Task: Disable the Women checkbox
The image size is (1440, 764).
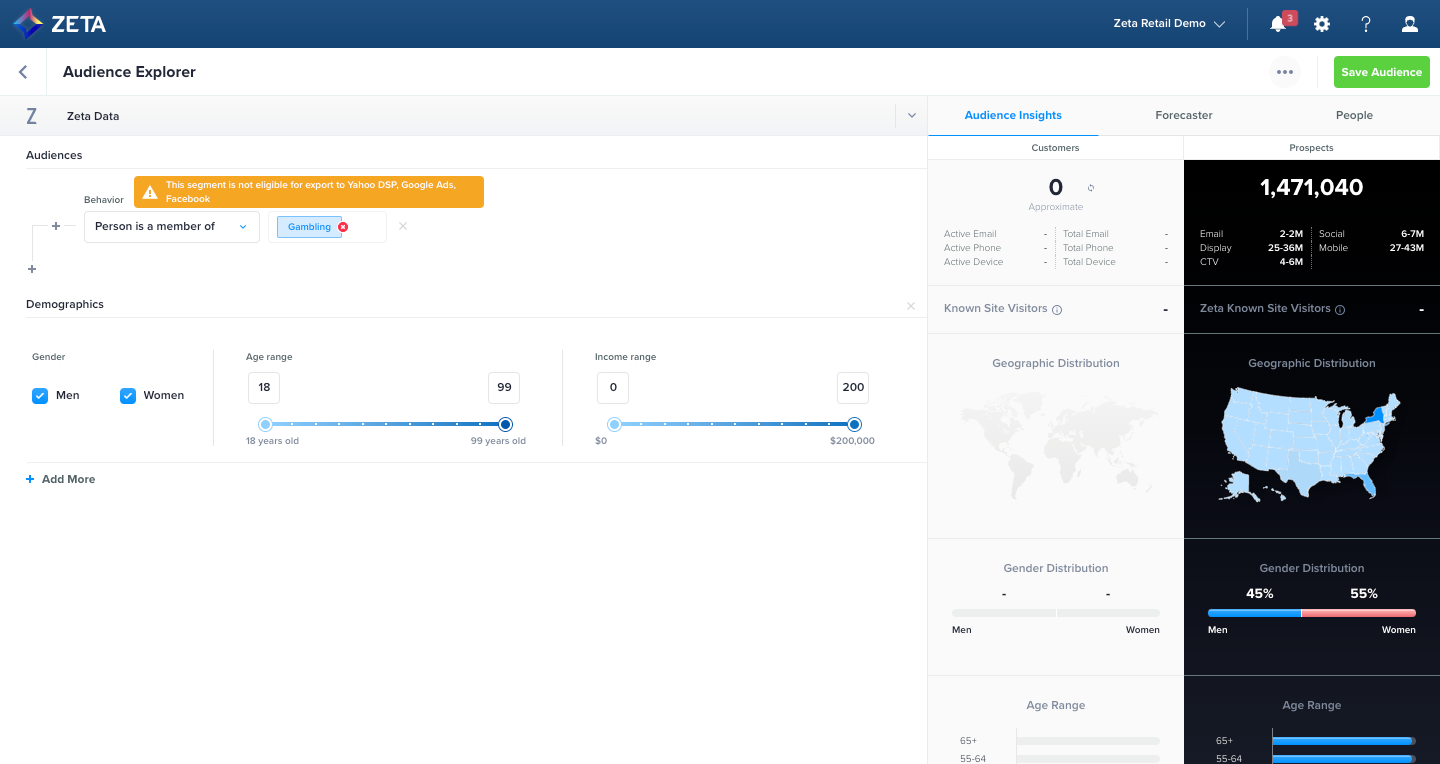Action: [128, 395]
